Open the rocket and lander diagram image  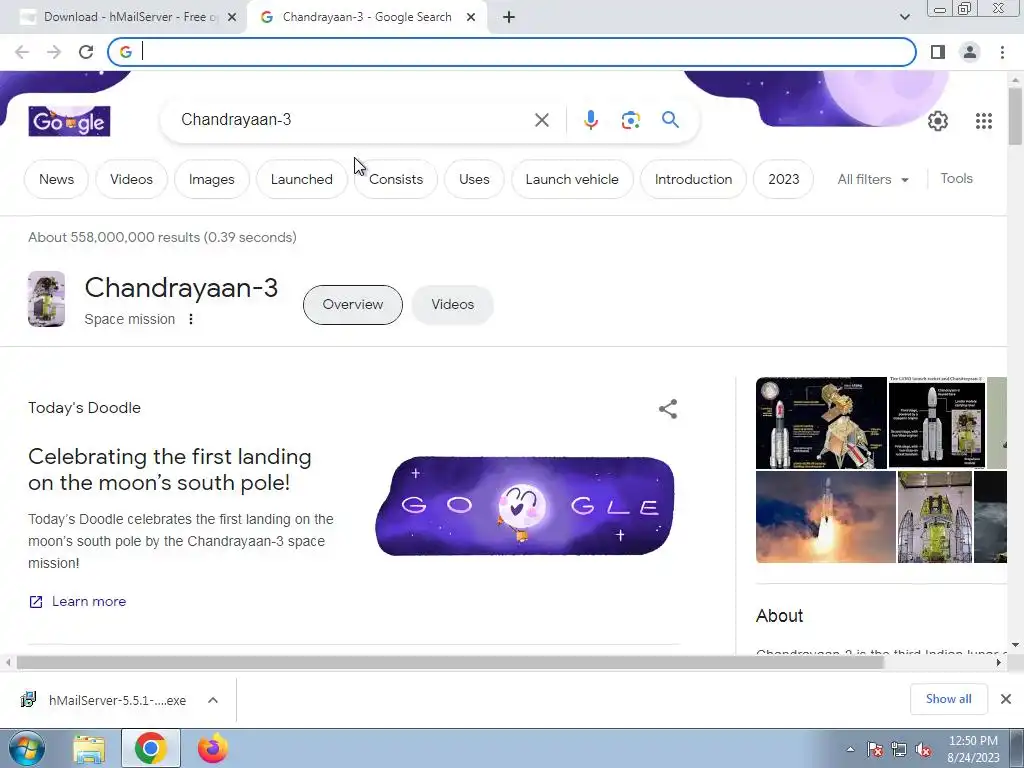pos(821,423)
